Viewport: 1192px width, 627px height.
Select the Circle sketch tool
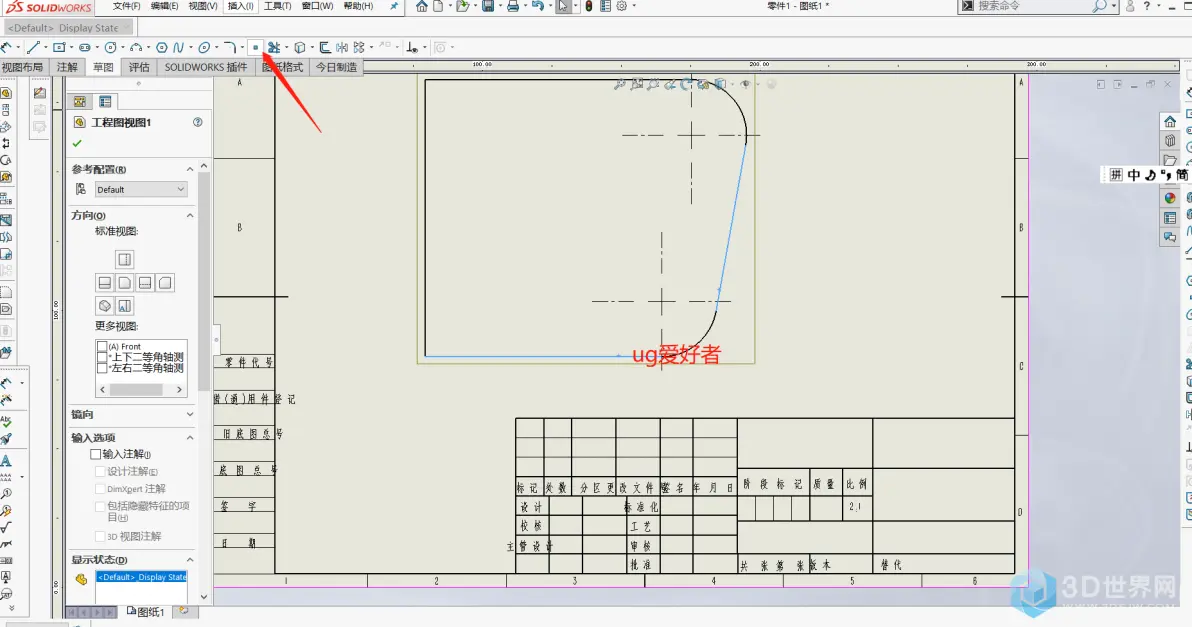pos(110,47)
